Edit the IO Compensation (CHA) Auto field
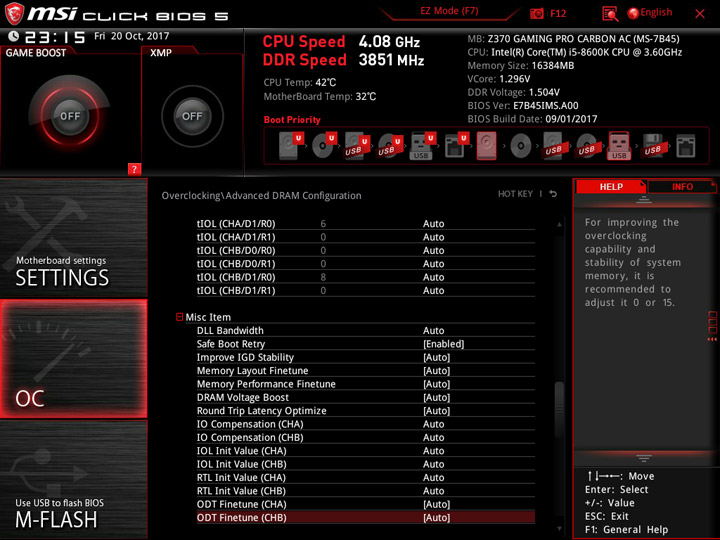 433,424
